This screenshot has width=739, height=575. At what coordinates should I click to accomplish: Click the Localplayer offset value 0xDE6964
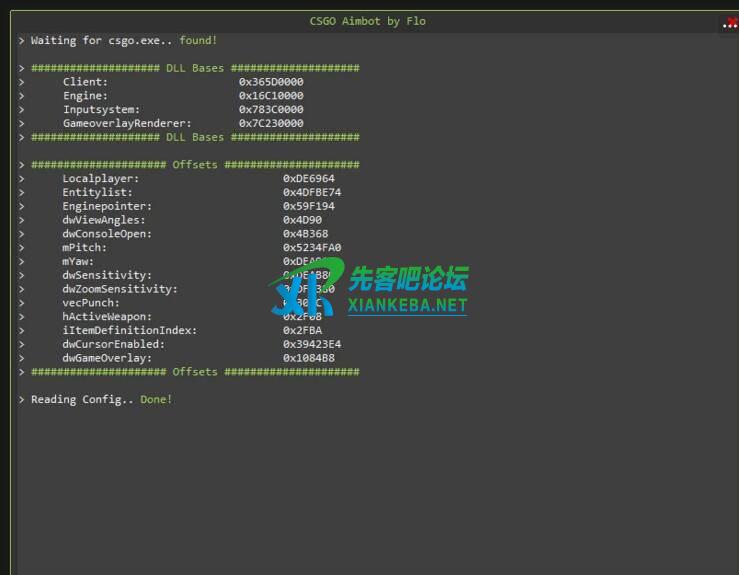309,179
